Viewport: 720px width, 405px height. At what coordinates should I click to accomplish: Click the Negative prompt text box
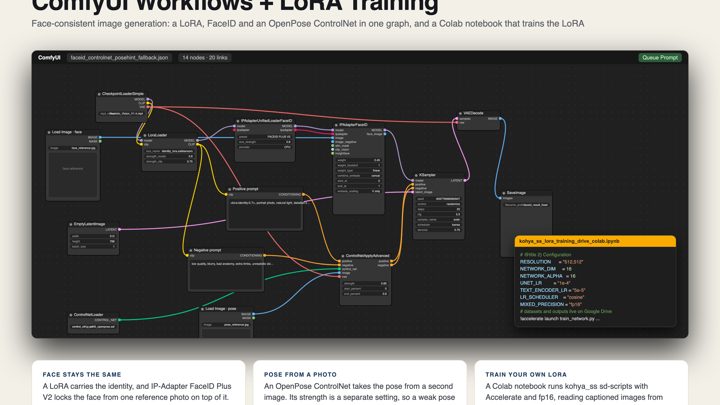226,275
